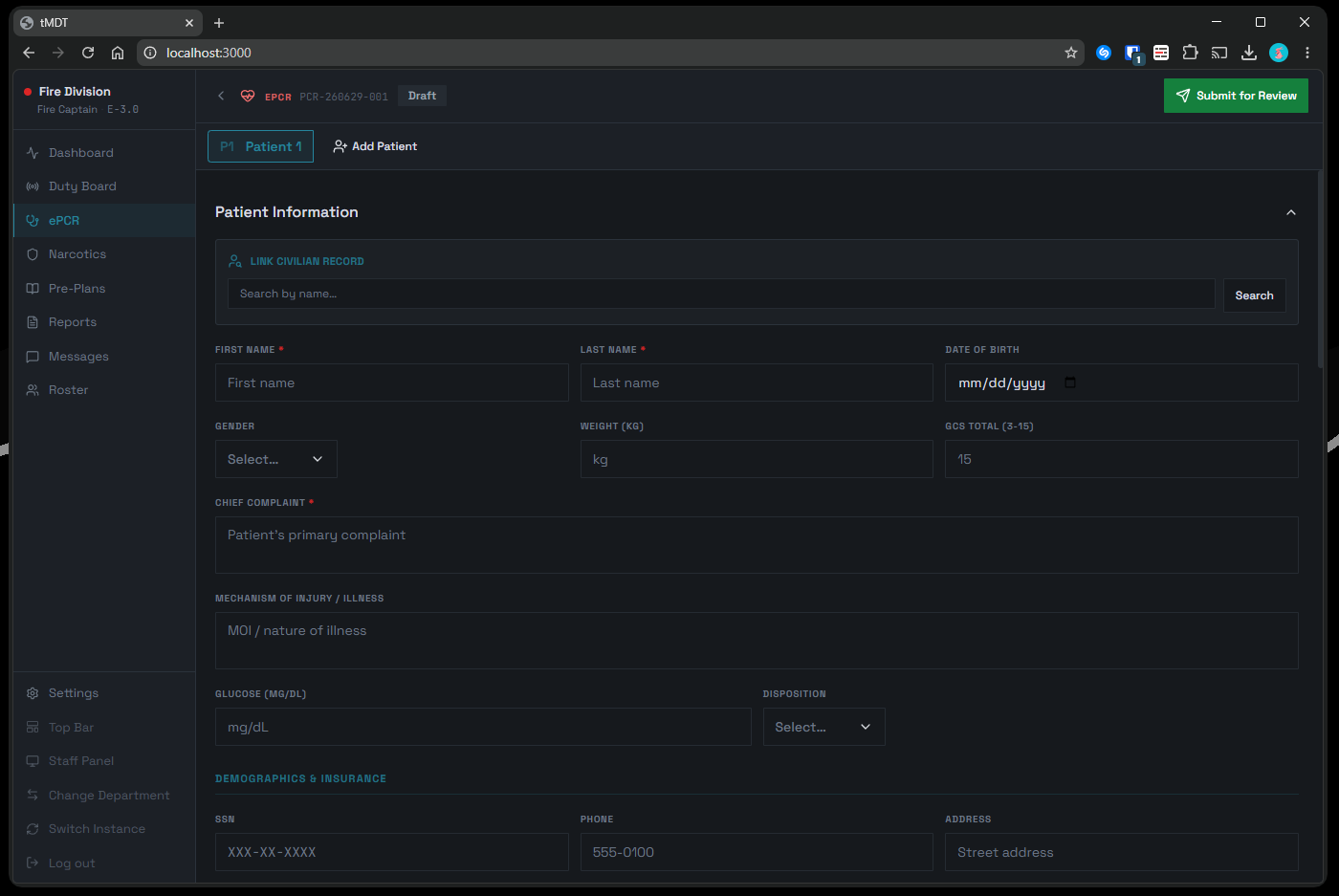The image size is (1339, 896).
Task: Click the Add Patient button
Action: tap(375, 146)
